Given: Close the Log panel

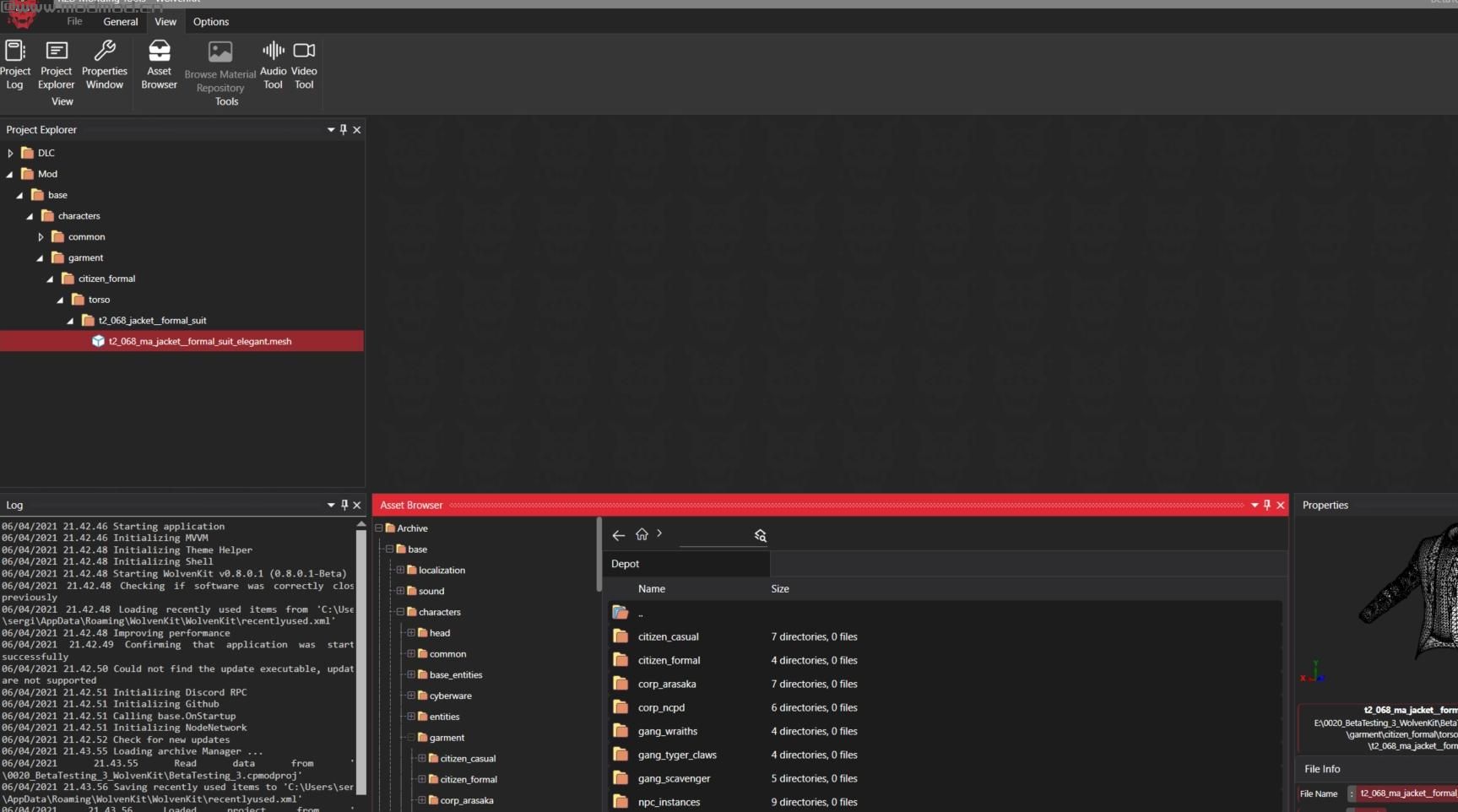Looking at the screenshot, I should point(356,505).
